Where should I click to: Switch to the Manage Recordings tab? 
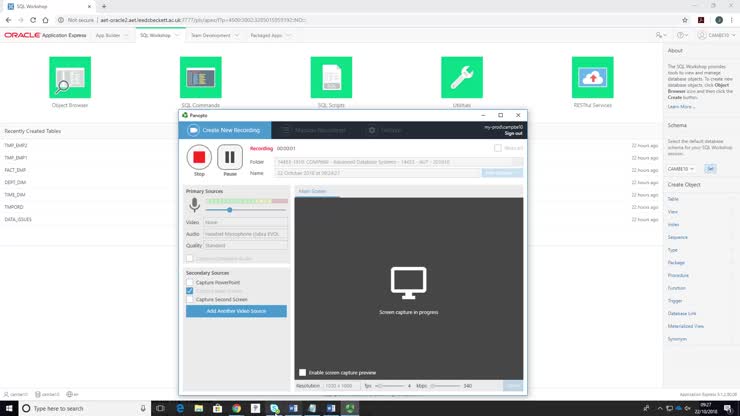[314, 130]
